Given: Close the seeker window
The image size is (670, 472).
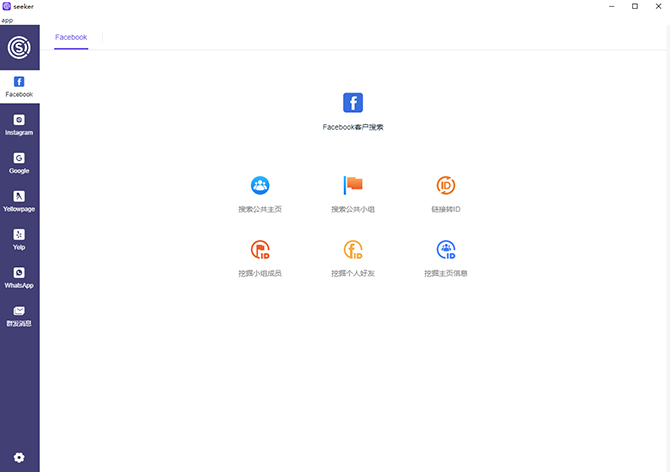Looking at the screenshot, I should (658, 6).
